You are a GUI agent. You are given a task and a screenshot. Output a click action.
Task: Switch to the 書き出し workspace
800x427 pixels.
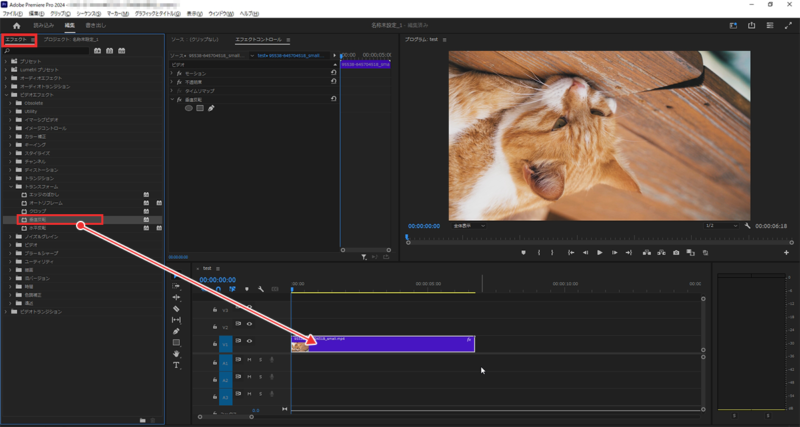point(95,25)
